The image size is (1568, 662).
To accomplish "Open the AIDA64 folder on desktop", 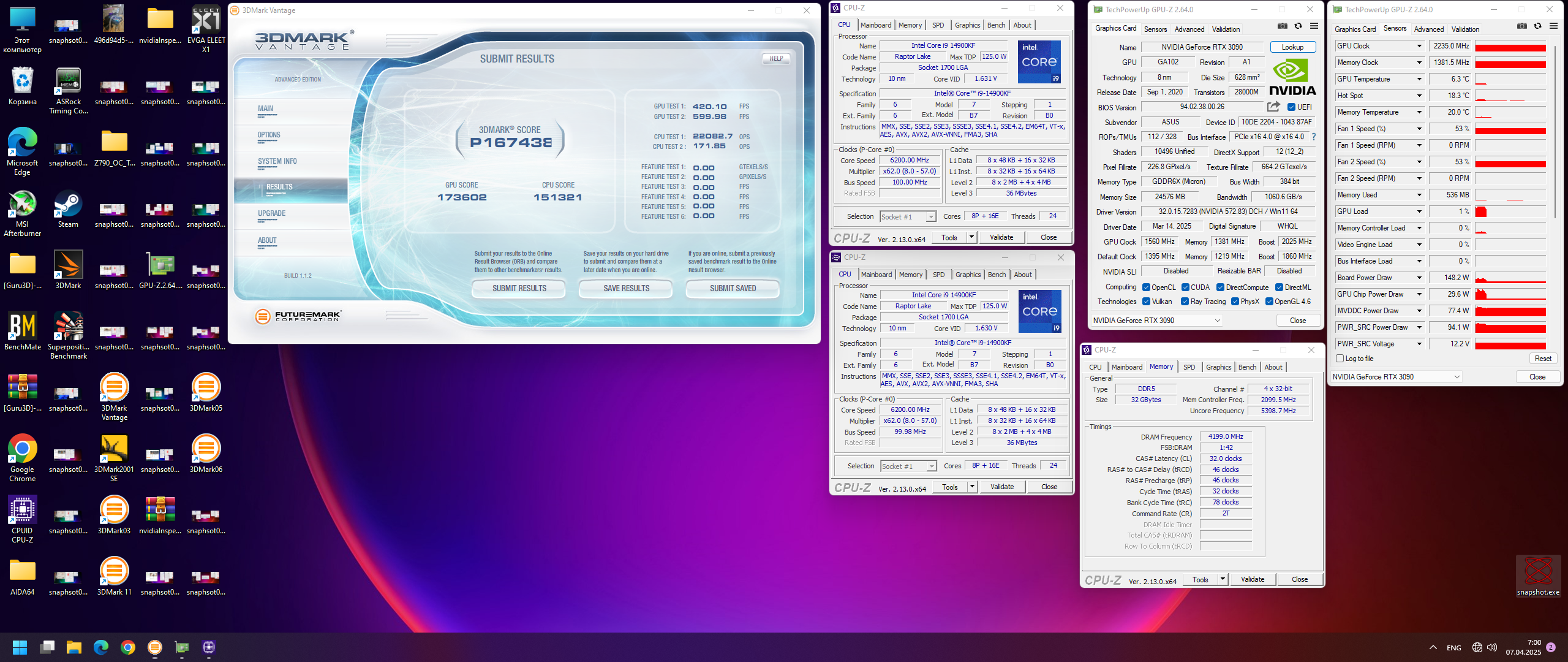I will click(x=23, y=576).
